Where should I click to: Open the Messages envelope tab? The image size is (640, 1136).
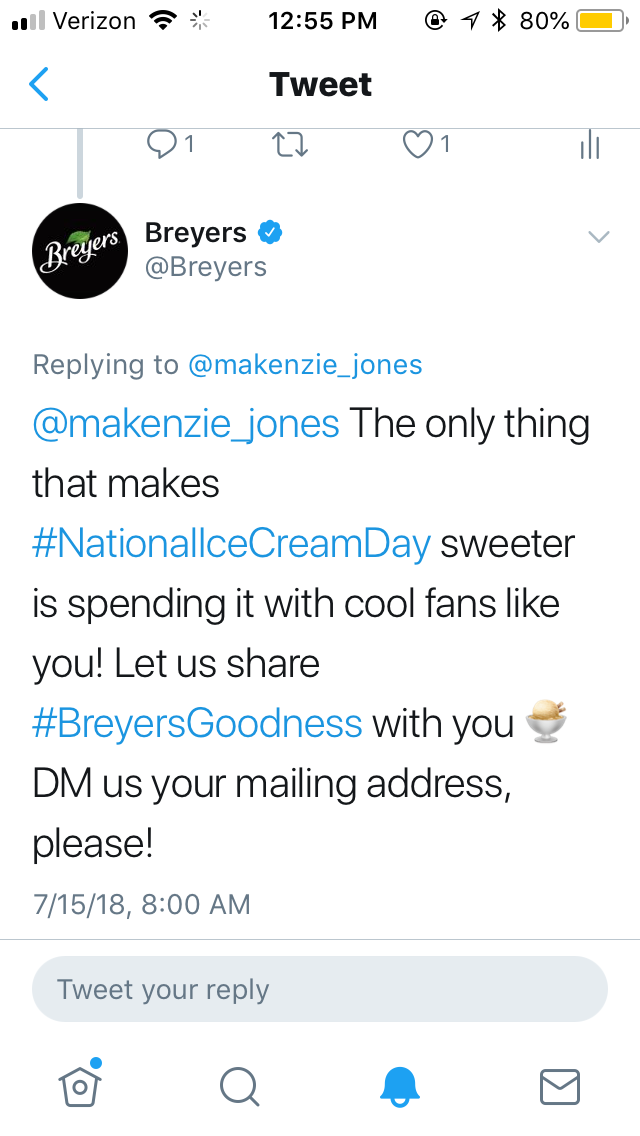[559, 1084]
